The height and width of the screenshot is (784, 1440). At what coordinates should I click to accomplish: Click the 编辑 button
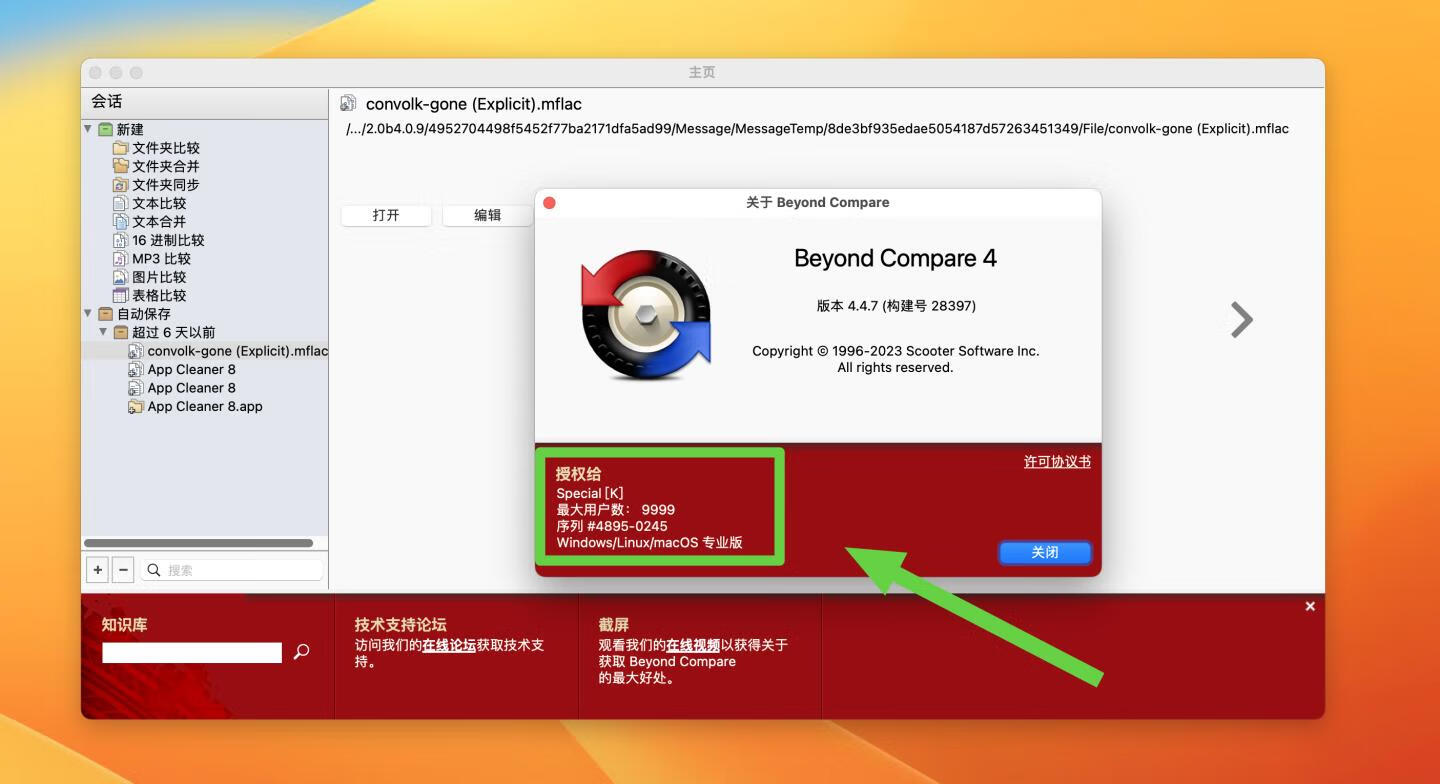click(x=487, y=215)
